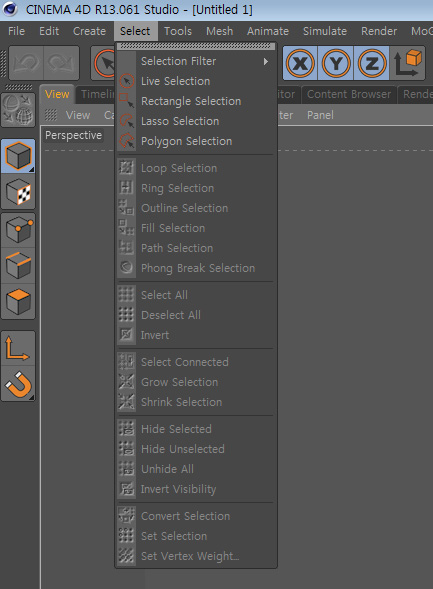Click Set Selection entry
The image size is (433, 589).
196,536
